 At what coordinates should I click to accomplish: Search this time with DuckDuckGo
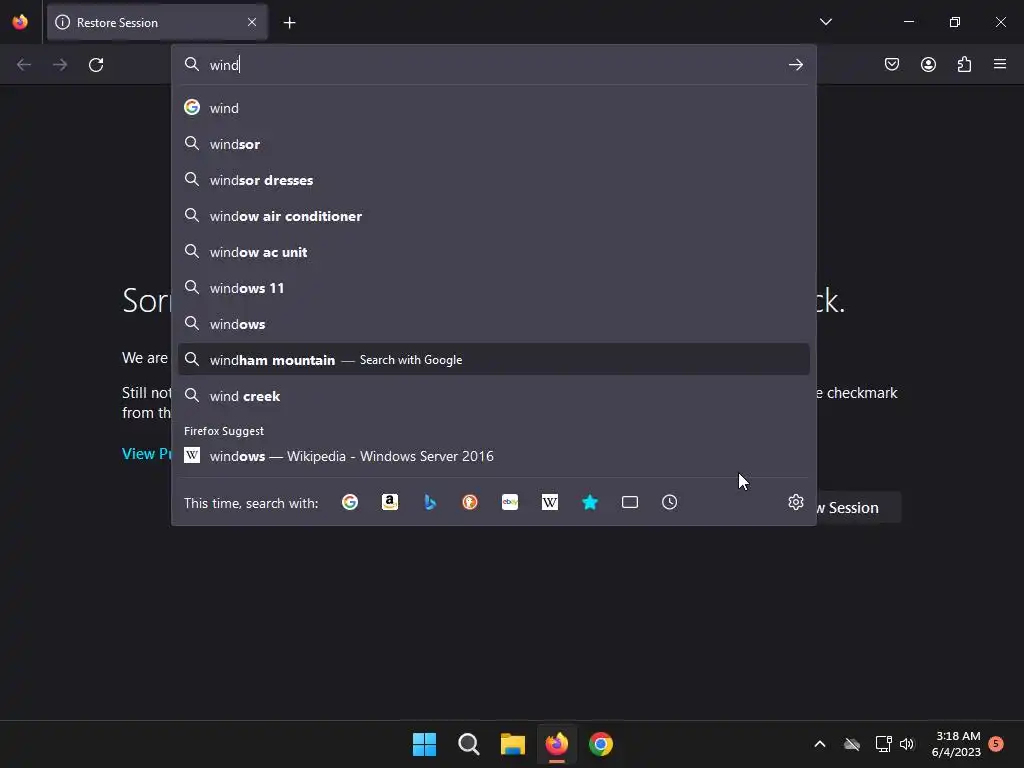coord(470,502)
